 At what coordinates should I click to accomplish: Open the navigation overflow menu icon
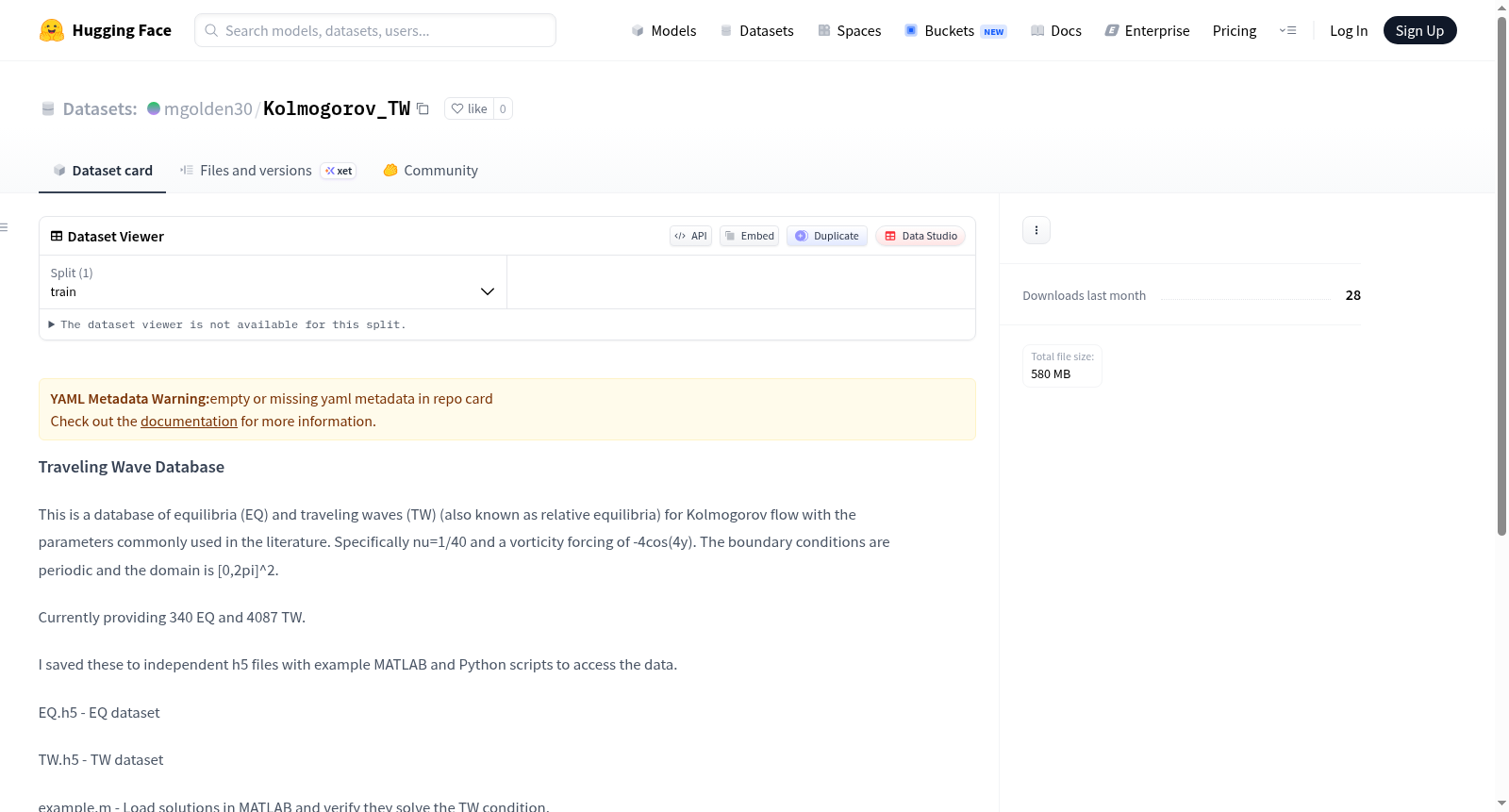pos(1287,31)
